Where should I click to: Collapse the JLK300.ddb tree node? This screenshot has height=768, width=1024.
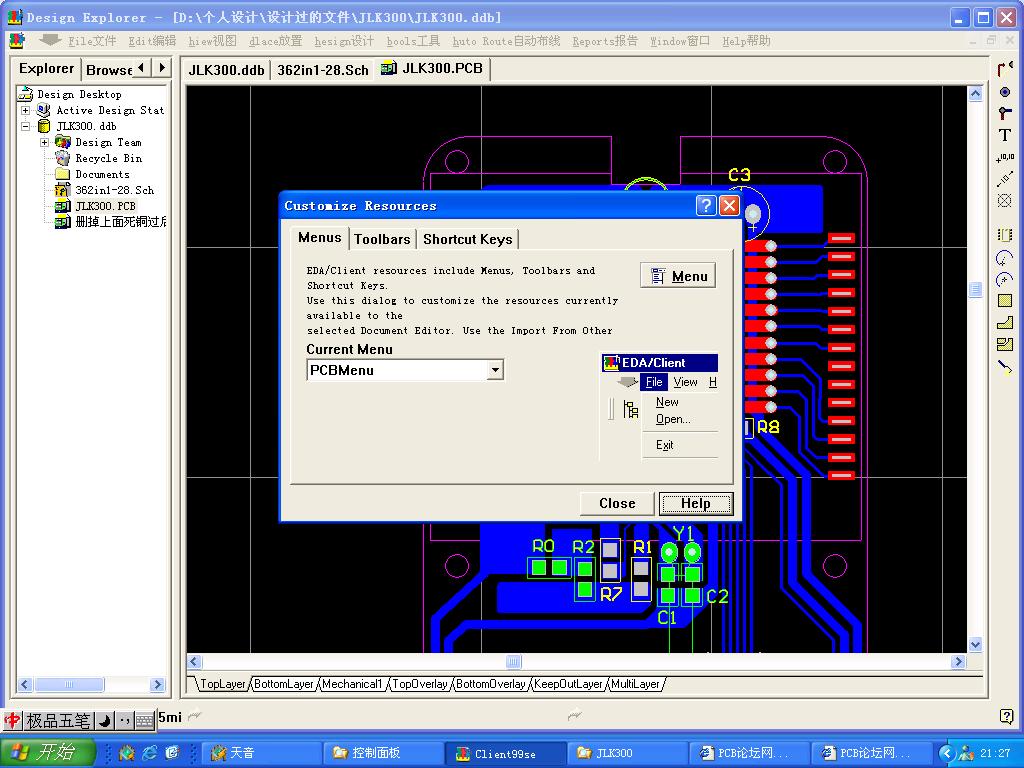click(x=25, y=126)
